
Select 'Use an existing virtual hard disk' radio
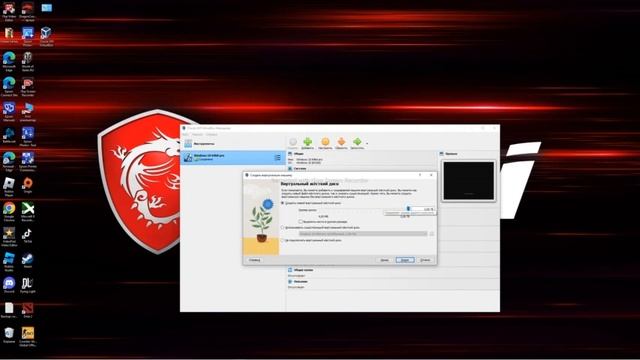[282, 227]
